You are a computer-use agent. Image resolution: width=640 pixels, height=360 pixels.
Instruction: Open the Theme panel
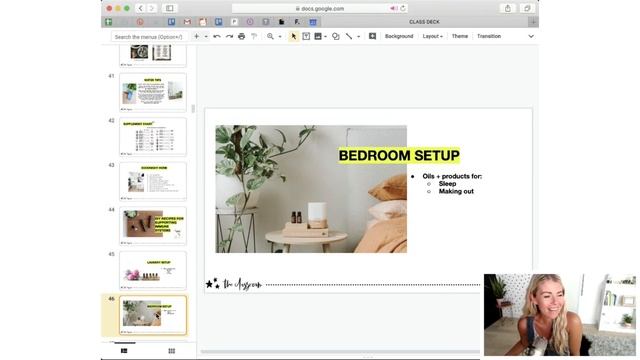pyautogui.click(x=460, y=36)
